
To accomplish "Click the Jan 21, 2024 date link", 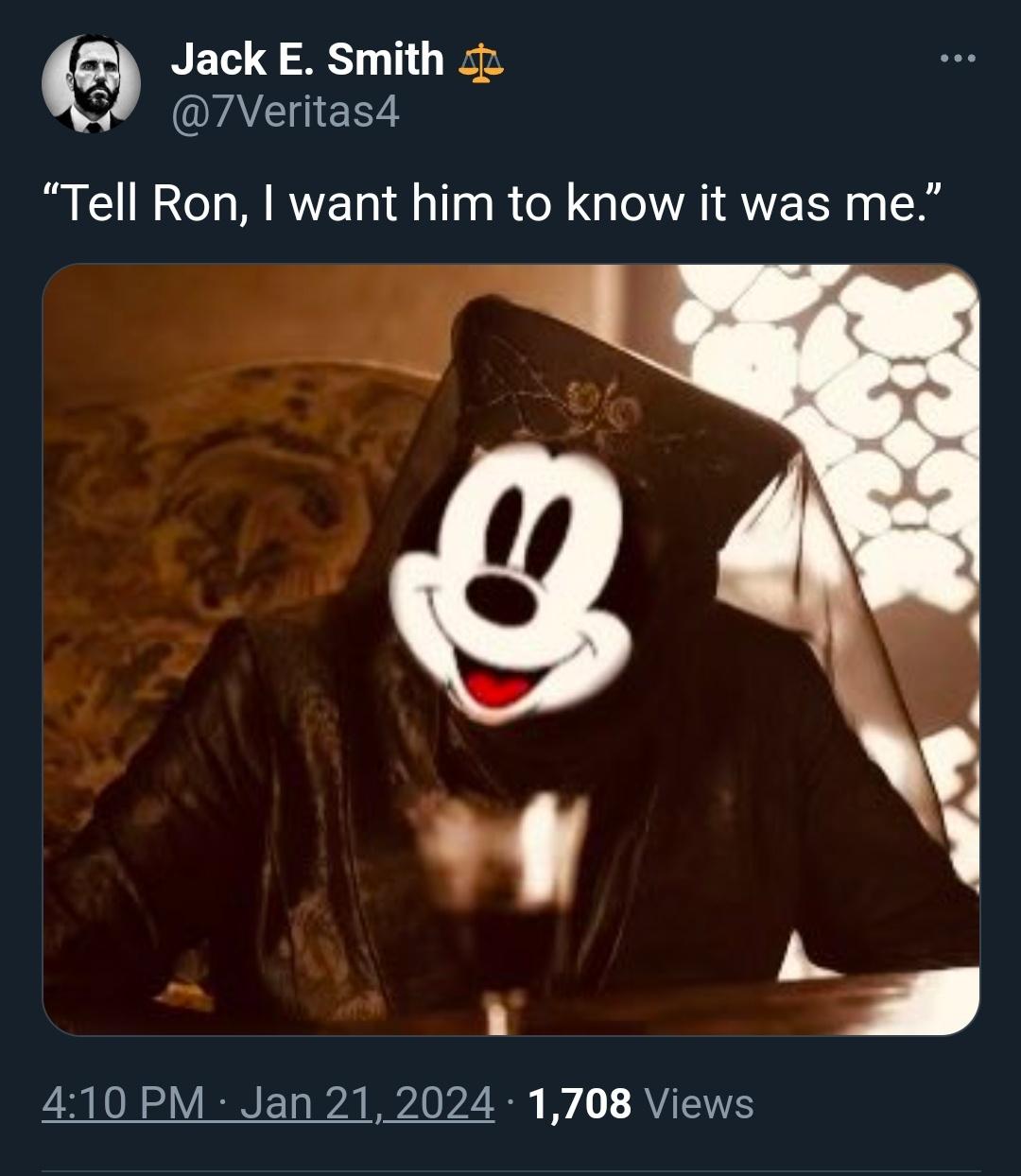I will point(367,1102).
